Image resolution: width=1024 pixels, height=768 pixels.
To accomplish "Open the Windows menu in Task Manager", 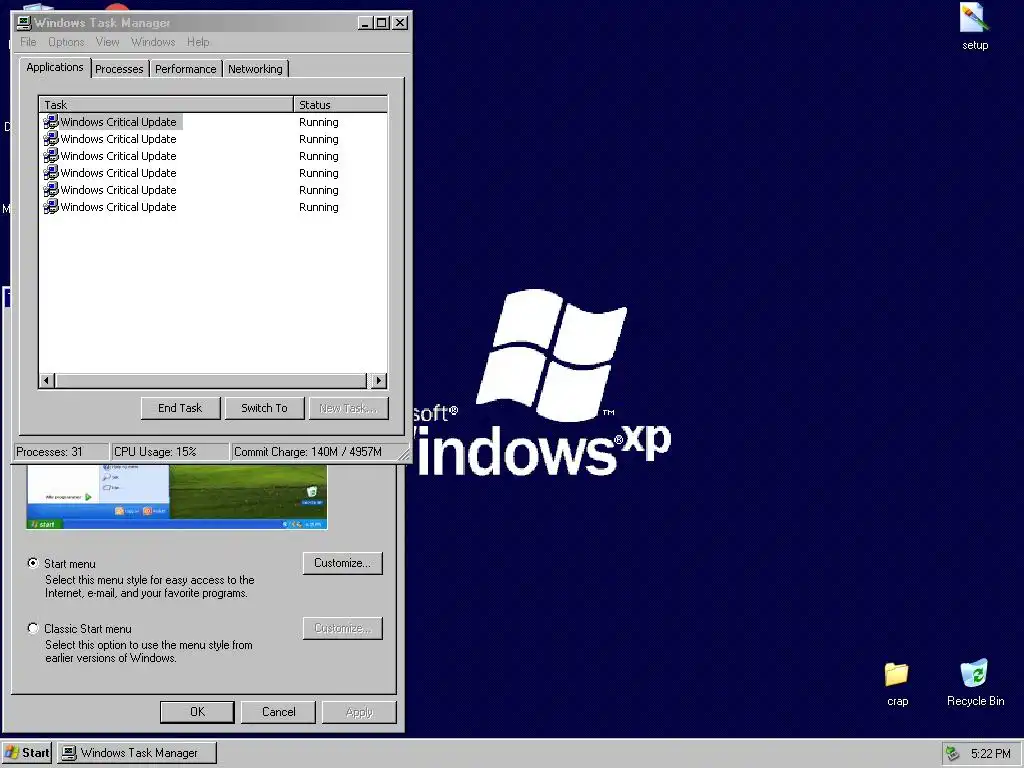I will point(153,42).
